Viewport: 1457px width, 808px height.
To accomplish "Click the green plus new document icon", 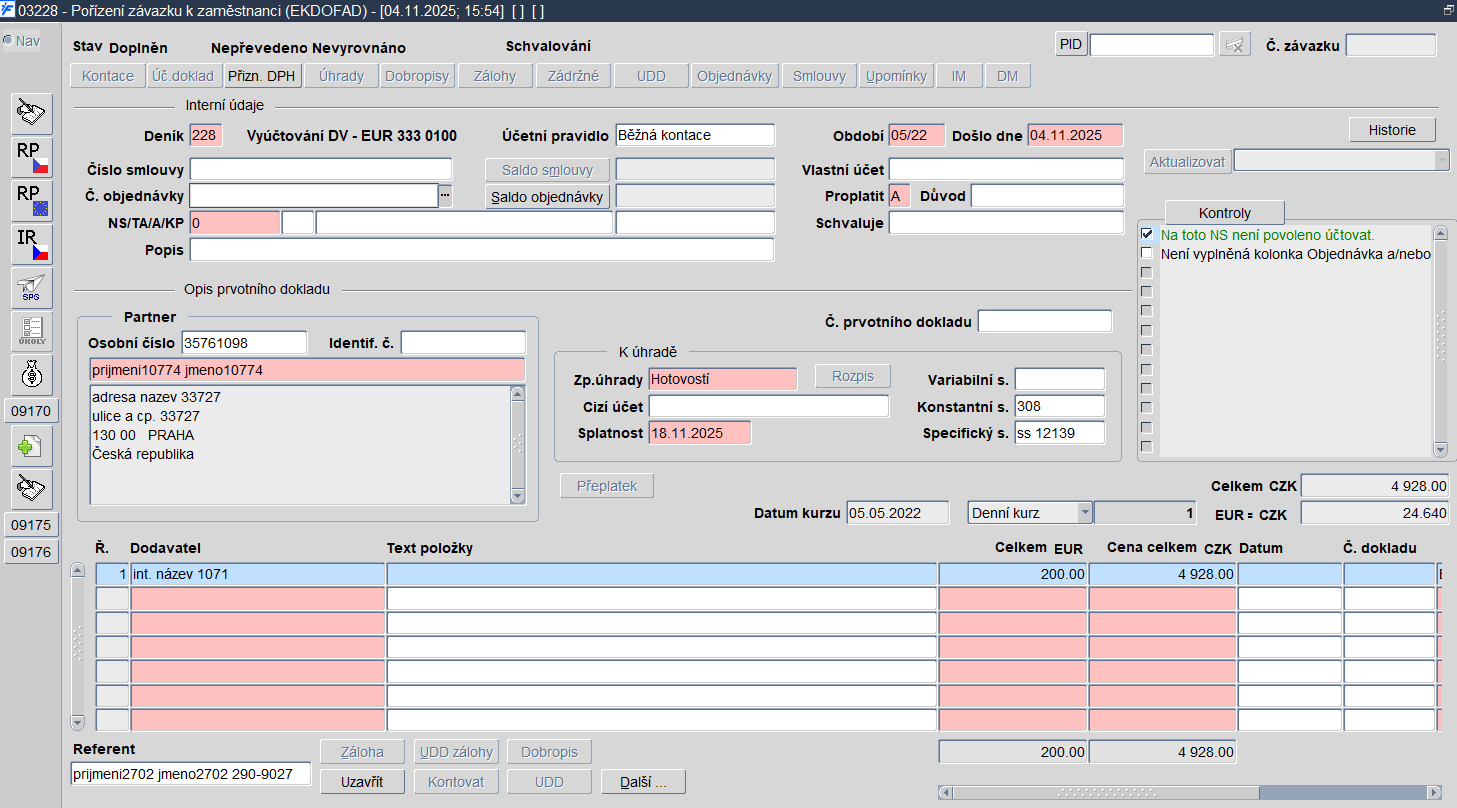I will (32, 445).
